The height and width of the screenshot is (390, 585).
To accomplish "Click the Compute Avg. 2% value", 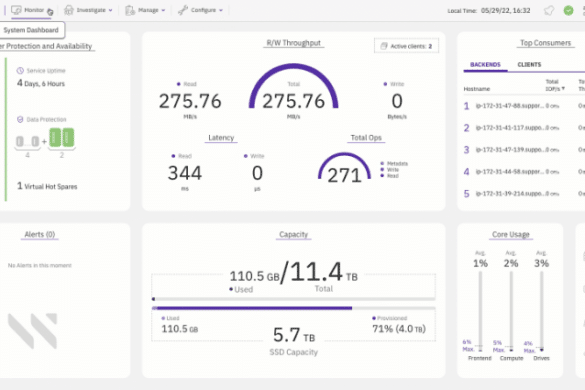I will (511, 263).
